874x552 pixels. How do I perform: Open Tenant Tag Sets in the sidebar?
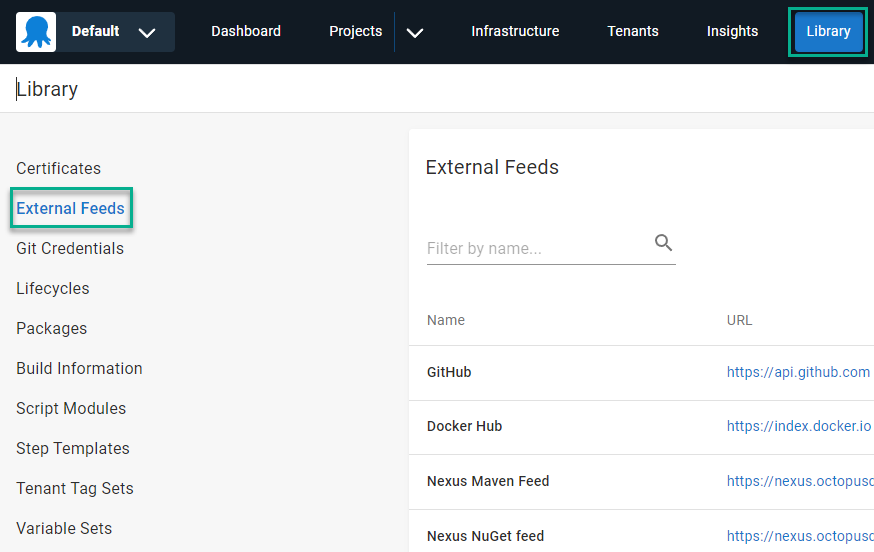tap(75, 488)
